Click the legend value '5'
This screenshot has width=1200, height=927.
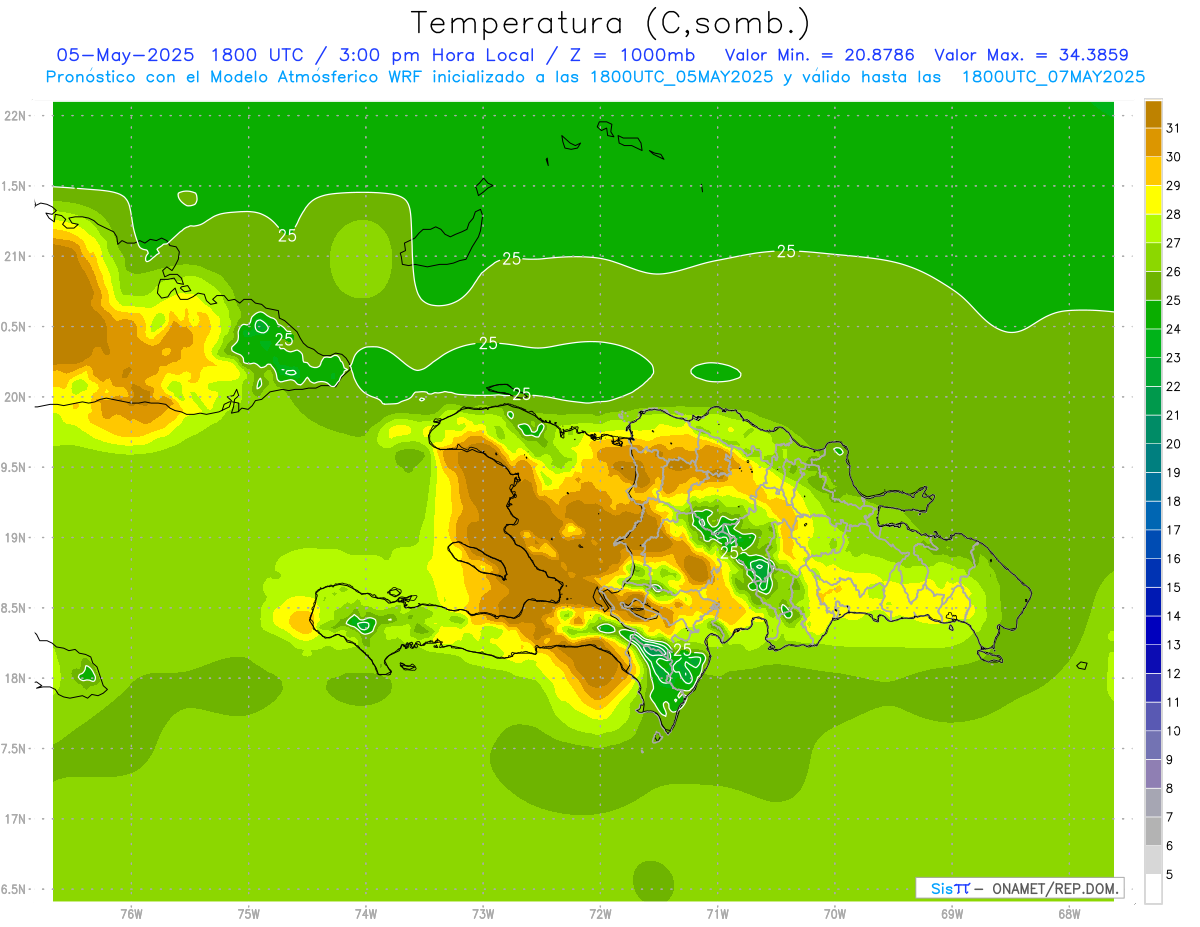click(1170, 875)
